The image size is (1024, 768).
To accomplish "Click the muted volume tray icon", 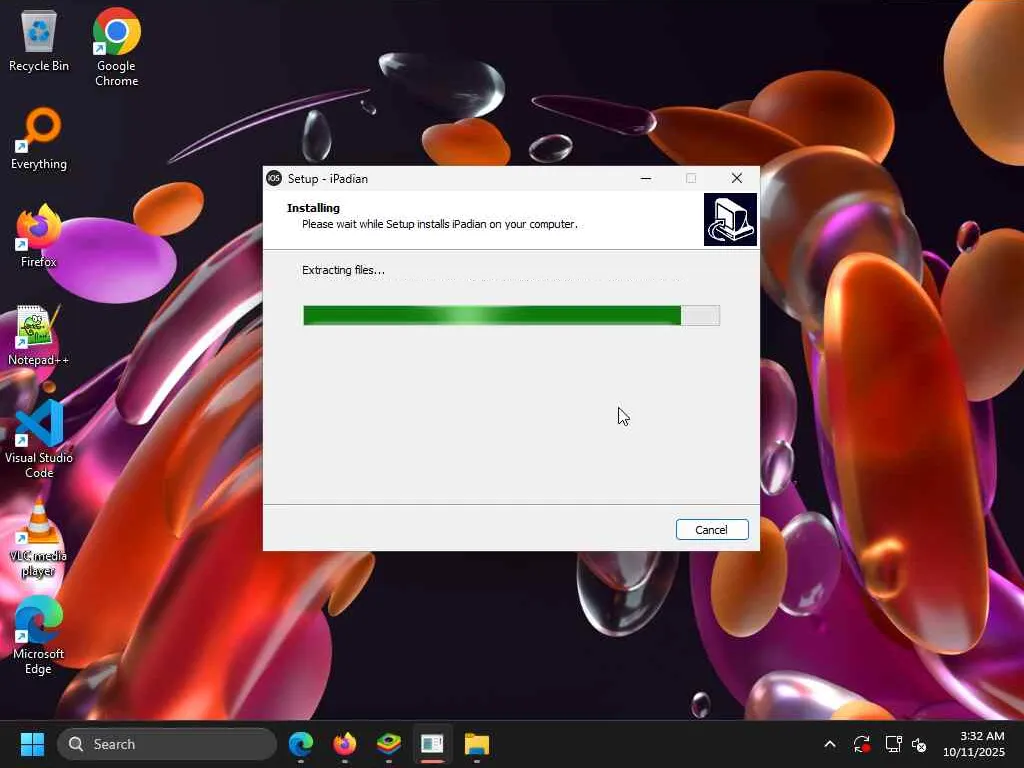I will coord(920,744).
